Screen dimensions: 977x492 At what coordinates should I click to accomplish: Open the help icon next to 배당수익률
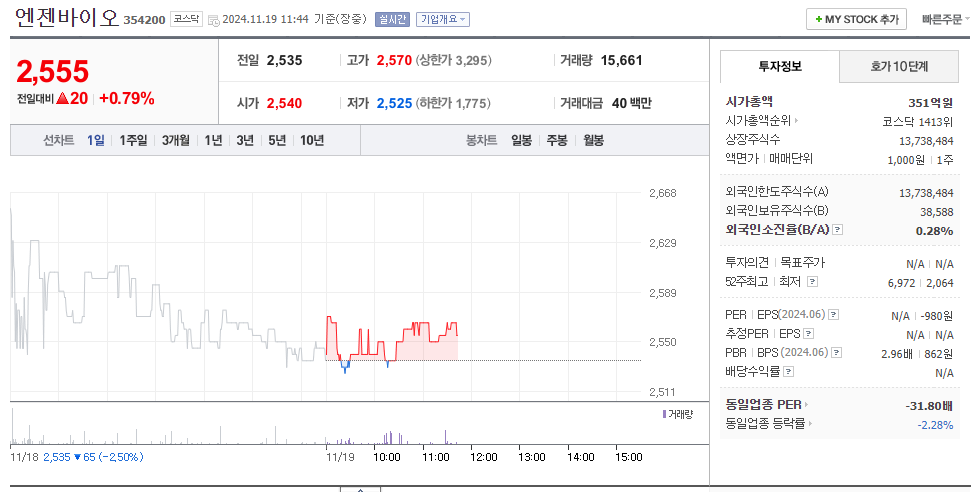(x=788, y=372)
